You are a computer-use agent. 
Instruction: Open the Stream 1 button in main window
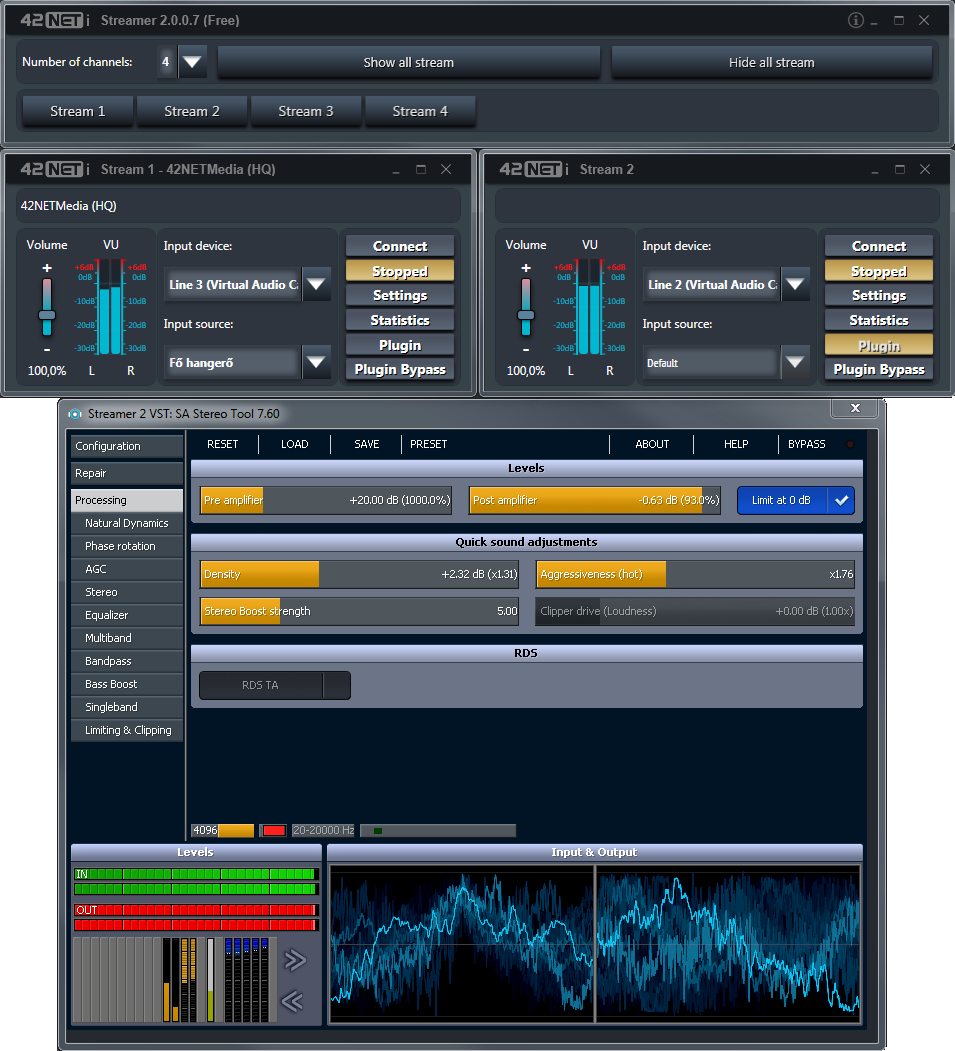pyautogui.click(x=78, y=111)
